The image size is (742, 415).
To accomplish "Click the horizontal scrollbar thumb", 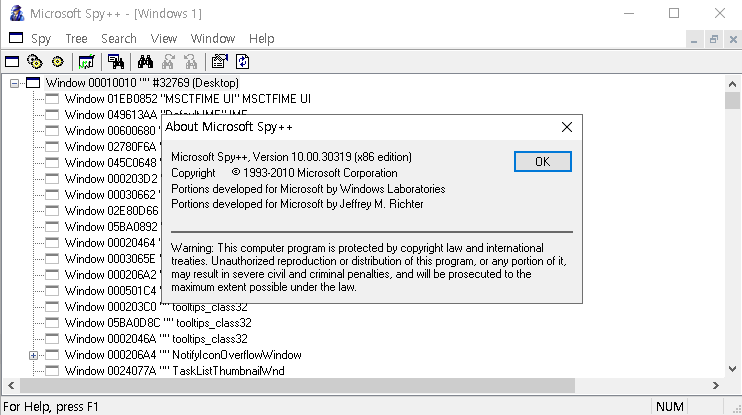I will [x=297, y=386].
